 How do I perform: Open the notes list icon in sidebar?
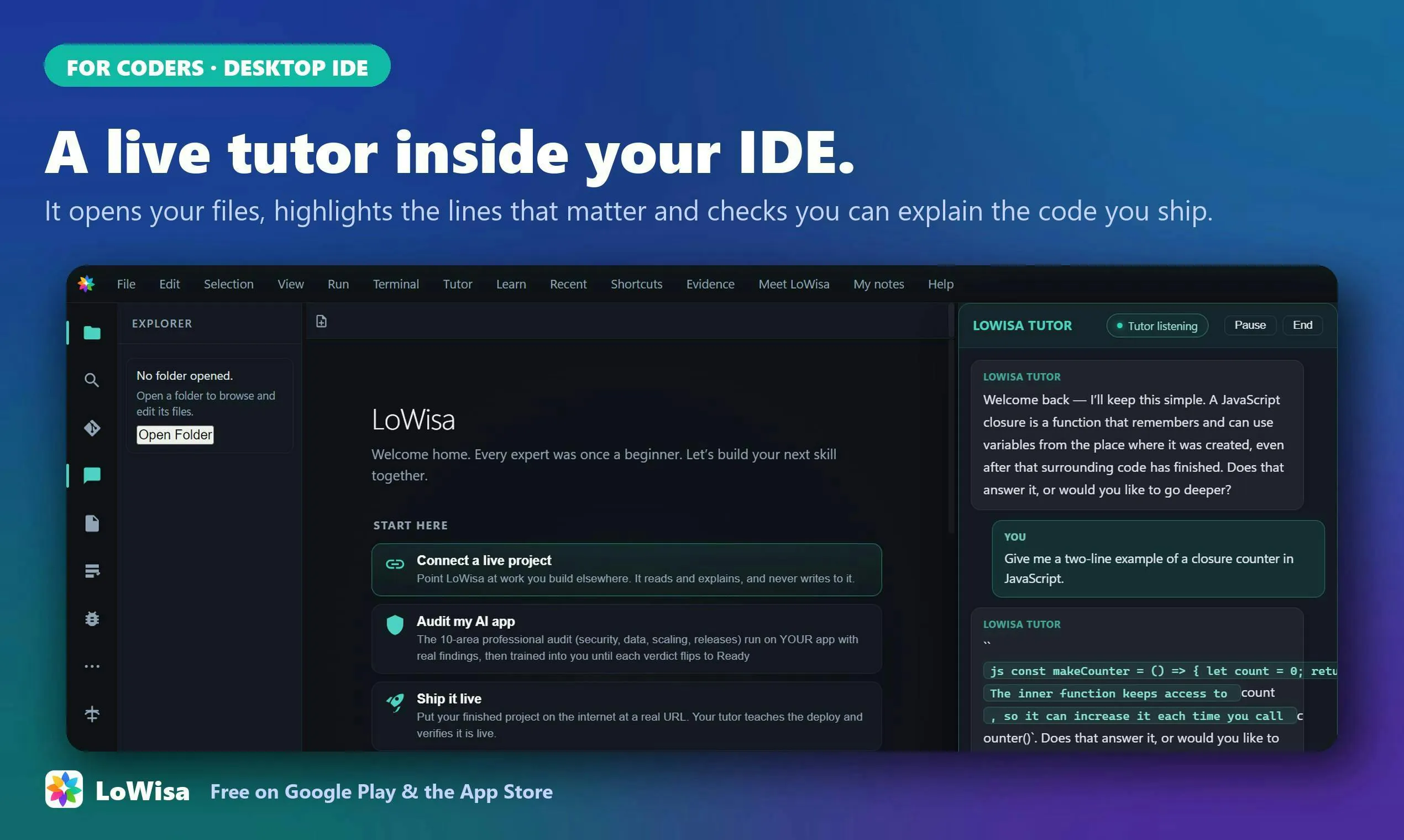pos(92,570)
